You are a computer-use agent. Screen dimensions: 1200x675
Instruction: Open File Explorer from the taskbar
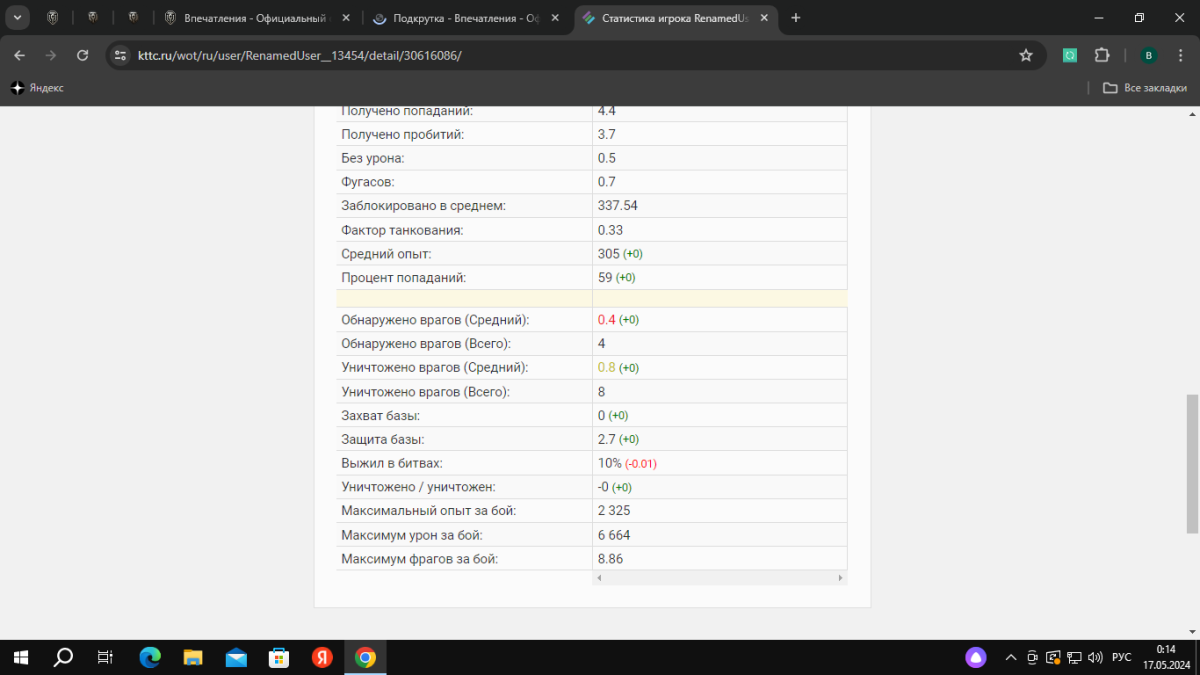[193, 657]
